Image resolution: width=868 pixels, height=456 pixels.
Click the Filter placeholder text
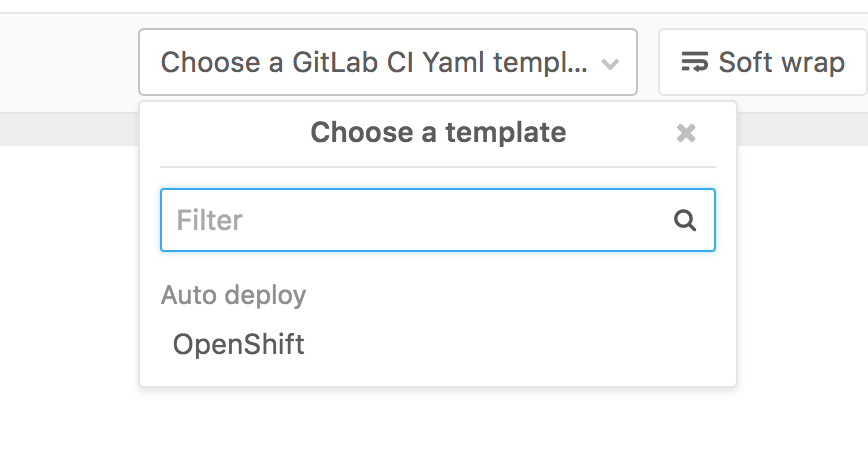[210, 220]
